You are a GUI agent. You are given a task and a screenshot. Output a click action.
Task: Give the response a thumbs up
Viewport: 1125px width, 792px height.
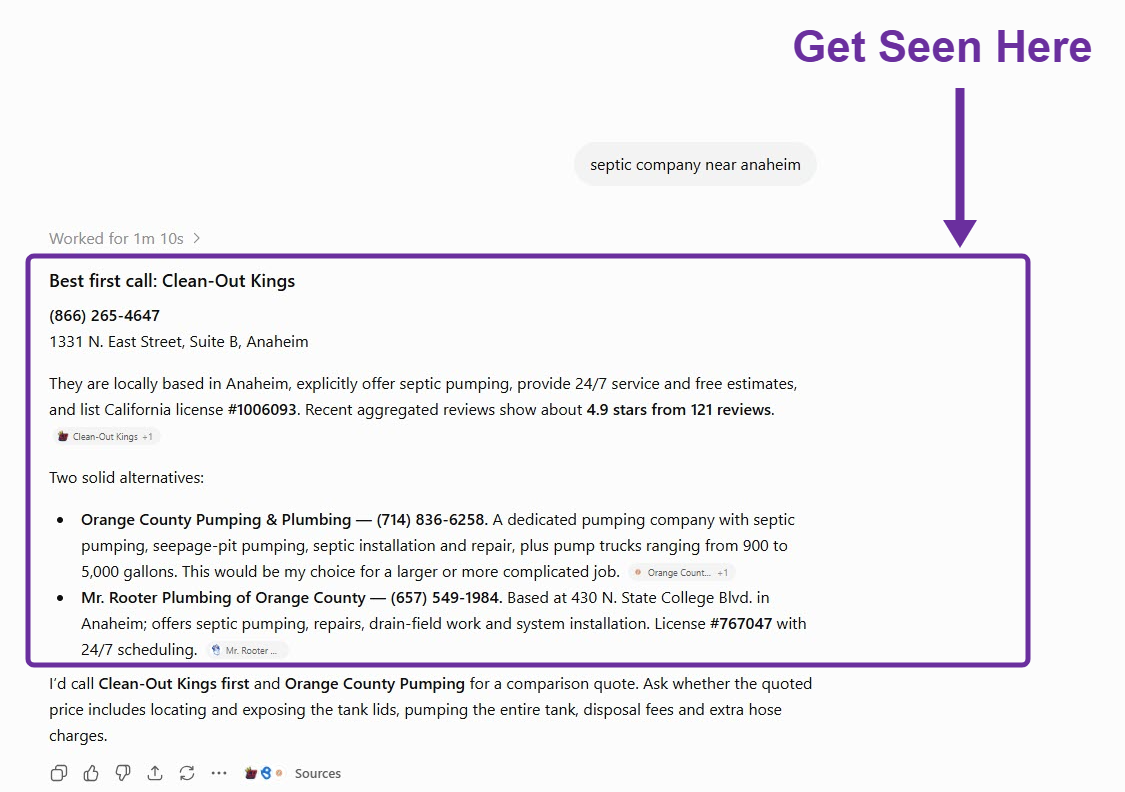tap(91, 773)
